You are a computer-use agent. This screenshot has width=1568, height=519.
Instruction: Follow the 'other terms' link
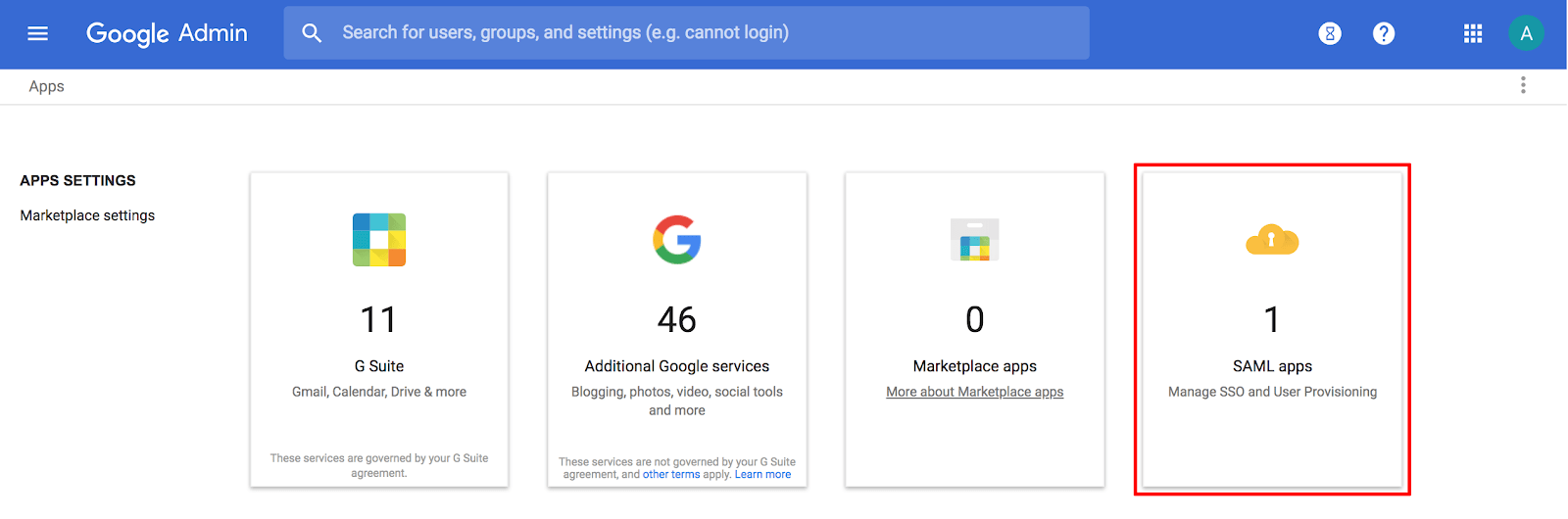click(671, 475)
